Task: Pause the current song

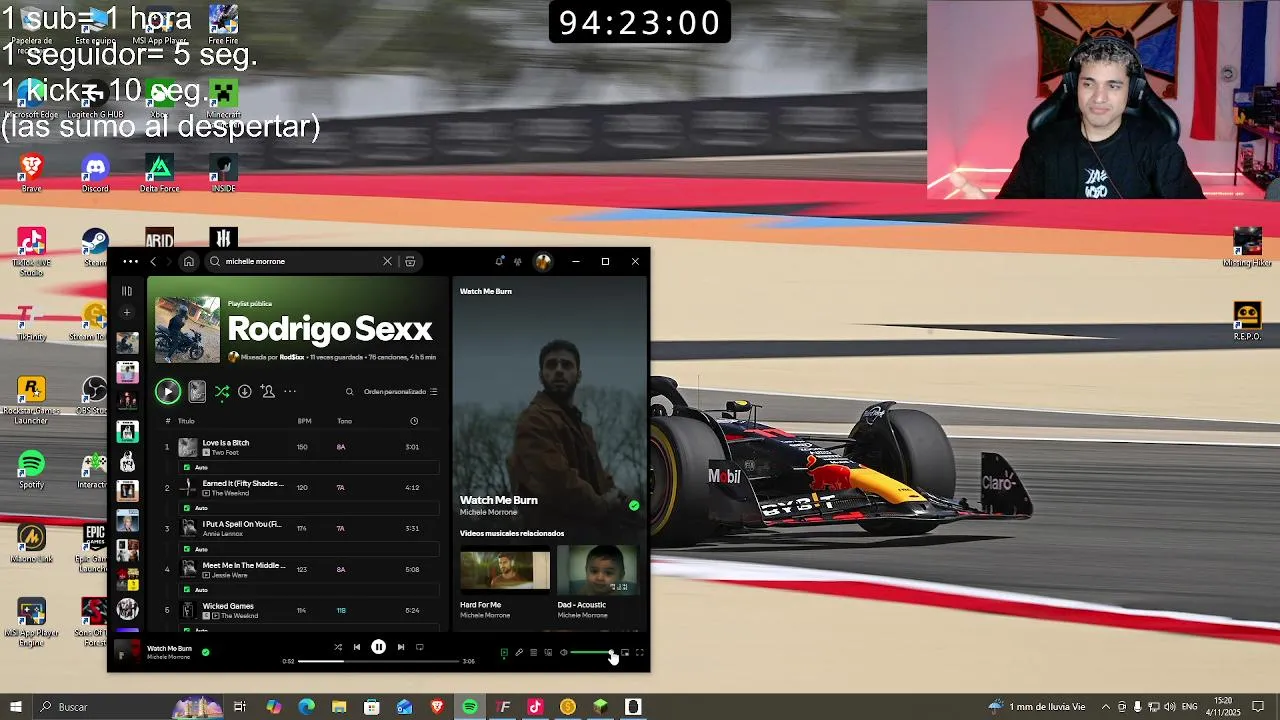Action: (378, 647)
